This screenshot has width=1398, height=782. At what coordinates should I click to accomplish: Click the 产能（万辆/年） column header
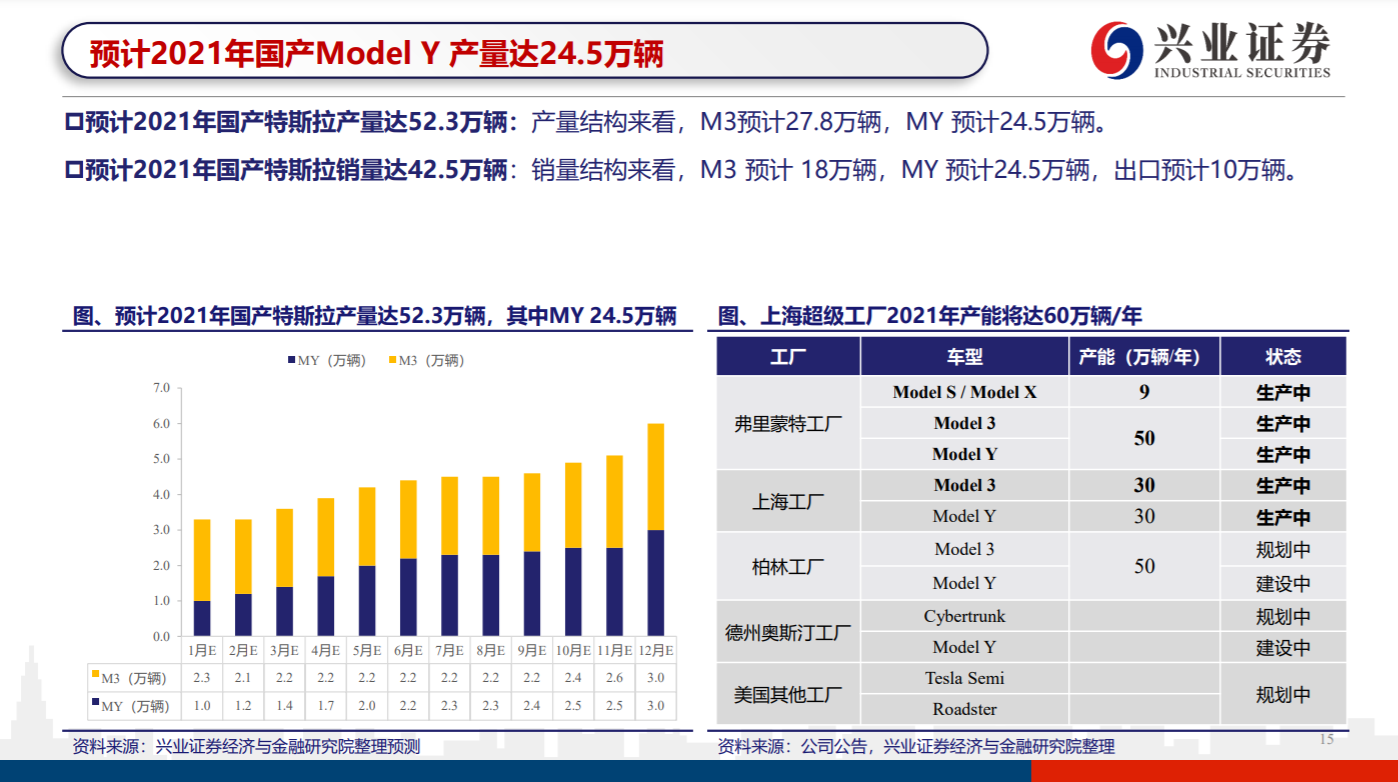tap(1144, 357)
